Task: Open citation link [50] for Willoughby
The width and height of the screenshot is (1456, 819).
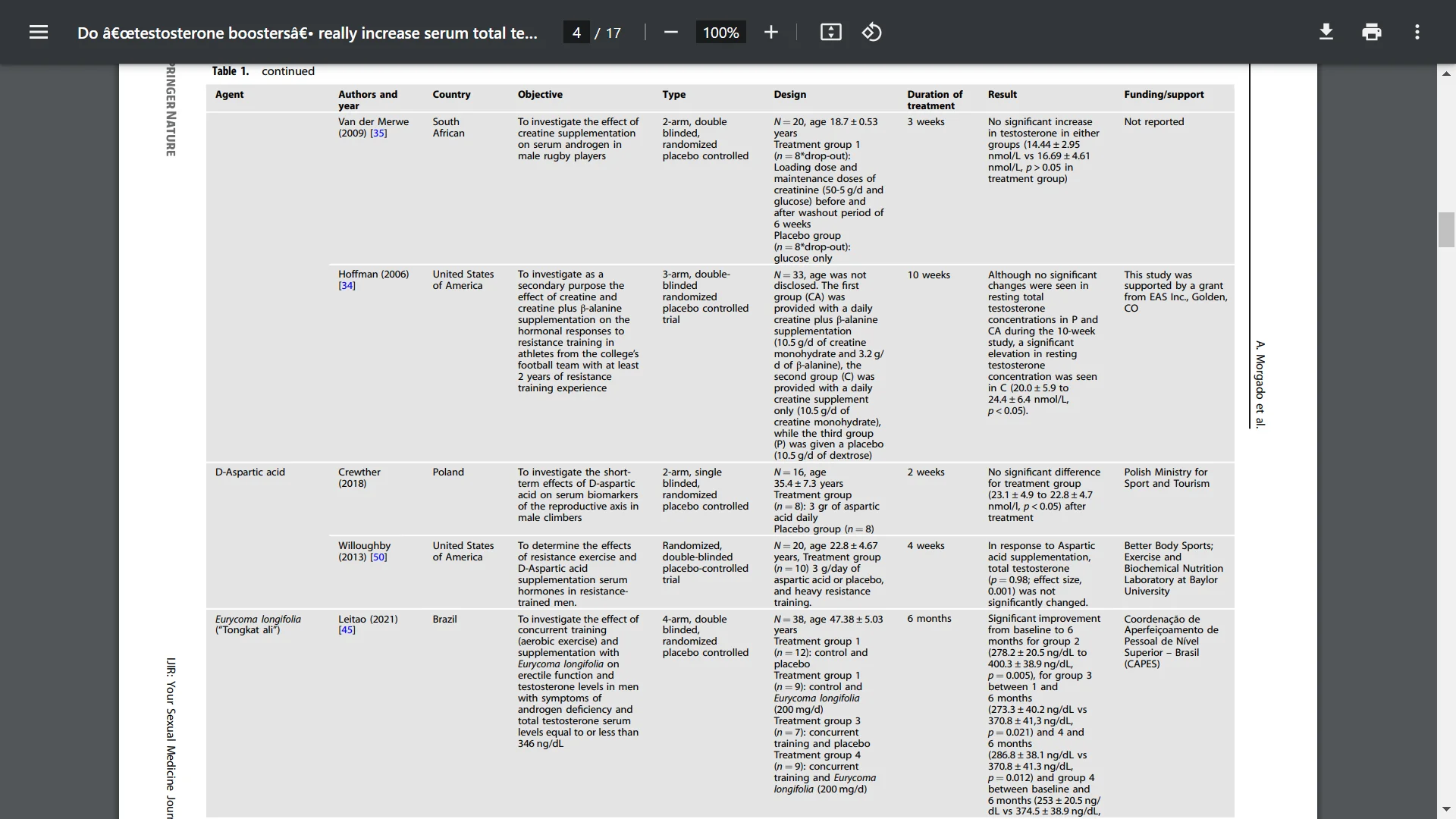Action: [x=378, y=557]
